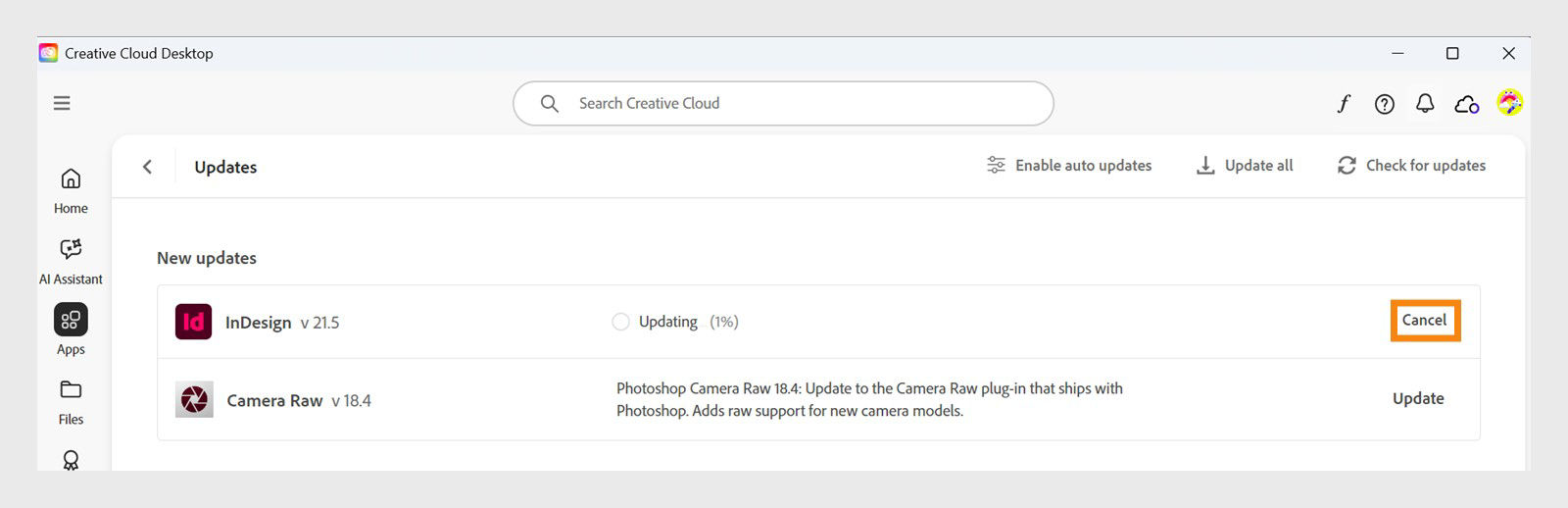Open Files in the sidebar
Image resolution: width=1568 pixels, height=508 pixels.
tap(71, 402)
